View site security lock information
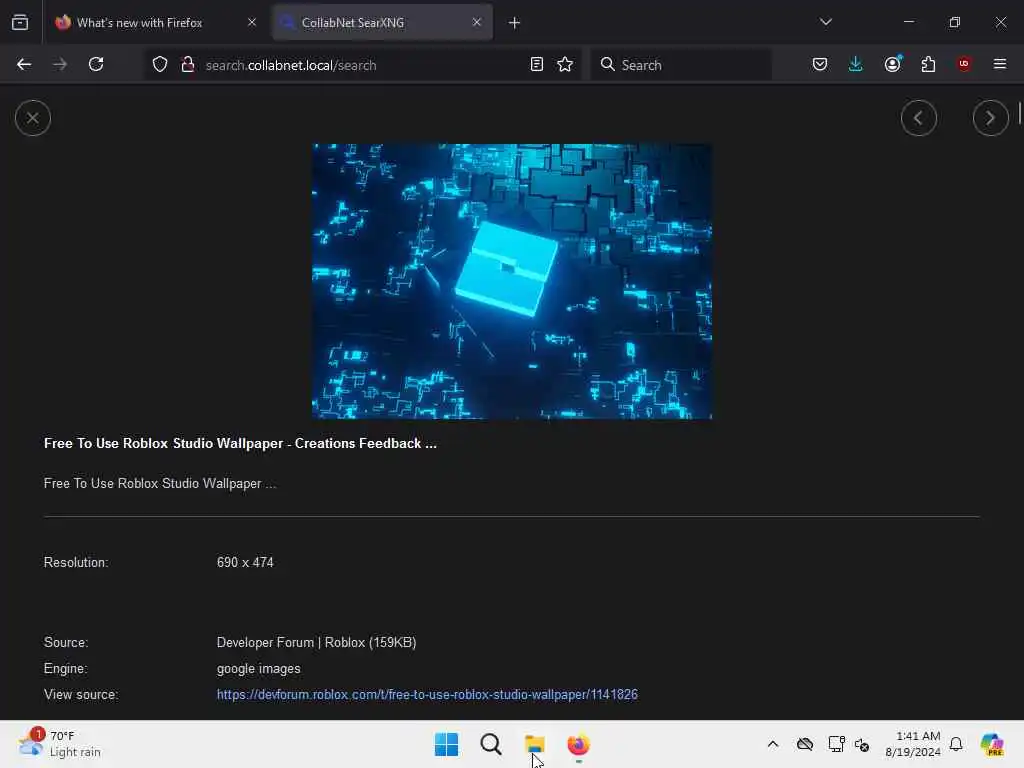 pyautogui.click(x=187, y=64)
